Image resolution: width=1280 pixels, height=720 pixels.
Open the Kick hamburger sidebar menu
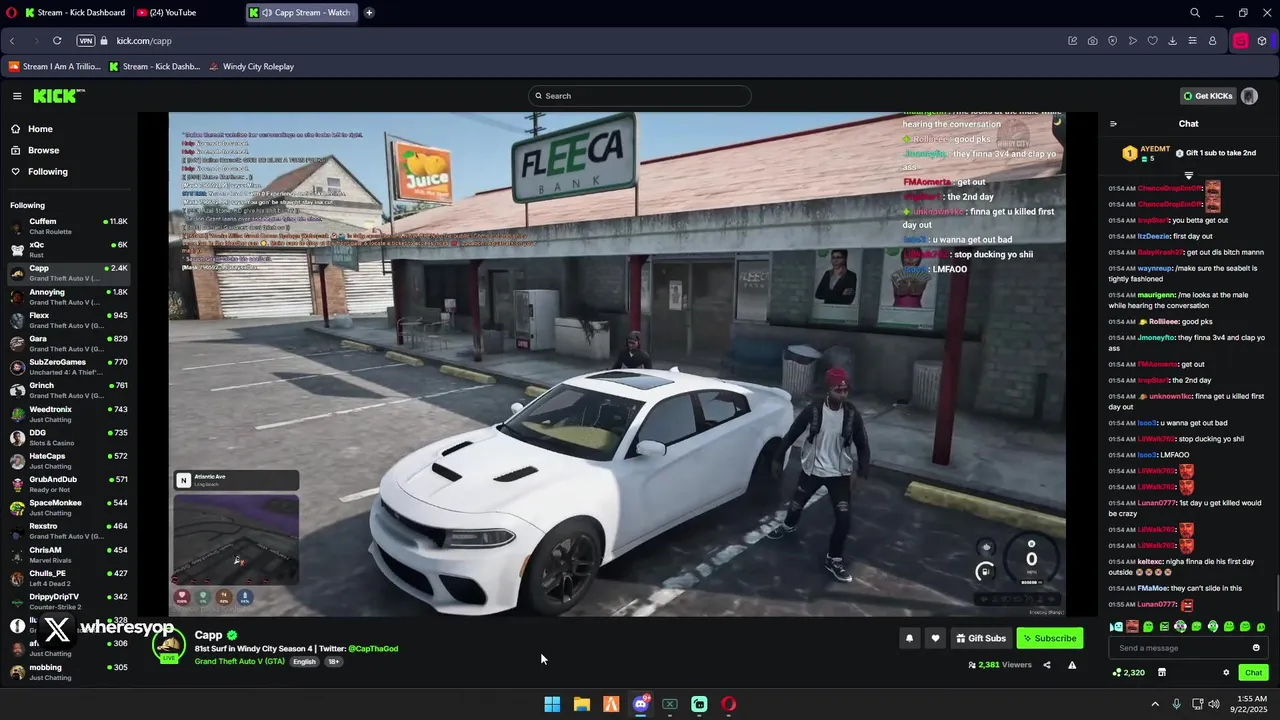(x=17, y=96)
